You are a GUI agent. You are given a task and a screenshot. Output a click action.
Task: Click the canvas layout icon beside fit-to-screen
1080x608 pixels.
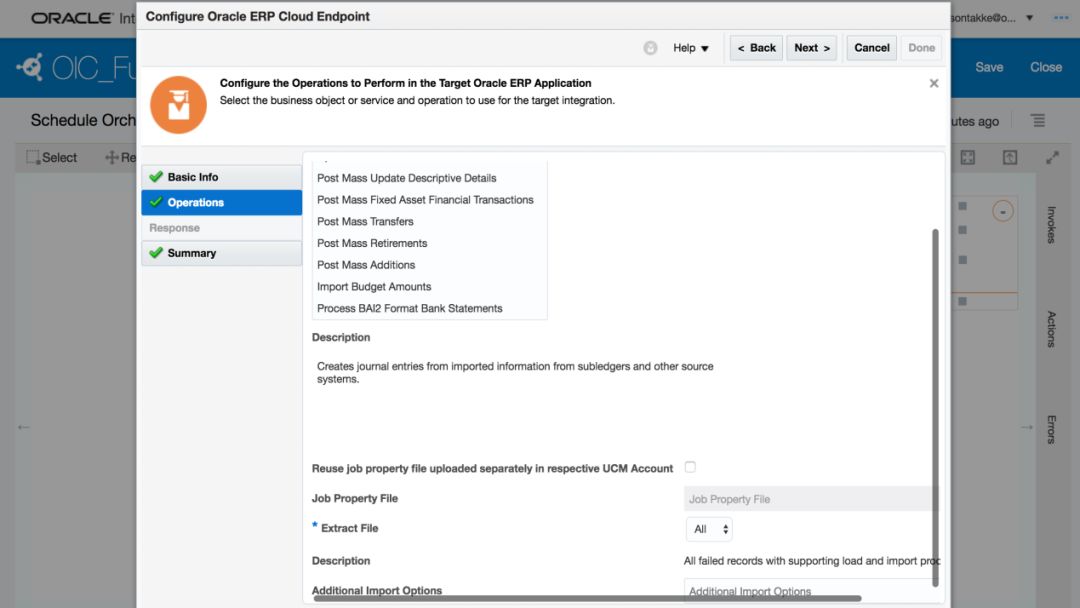[x=1010, y=158]
